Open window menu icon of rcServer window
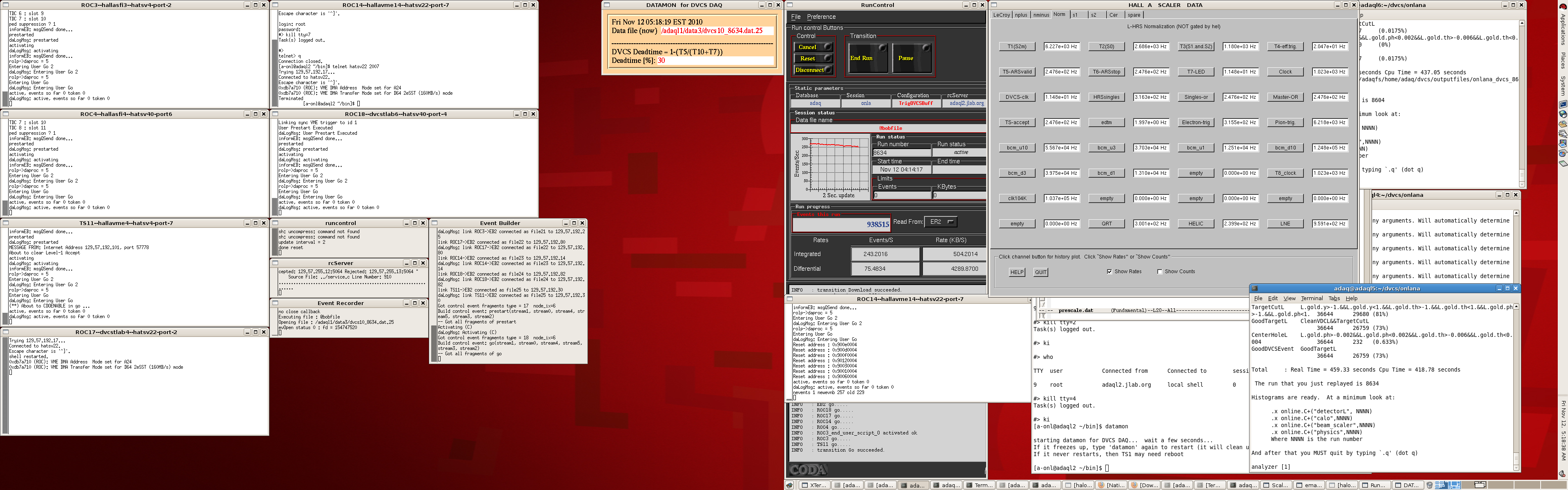The height and width of the screenshot is (490, 1568). (275, 263)
